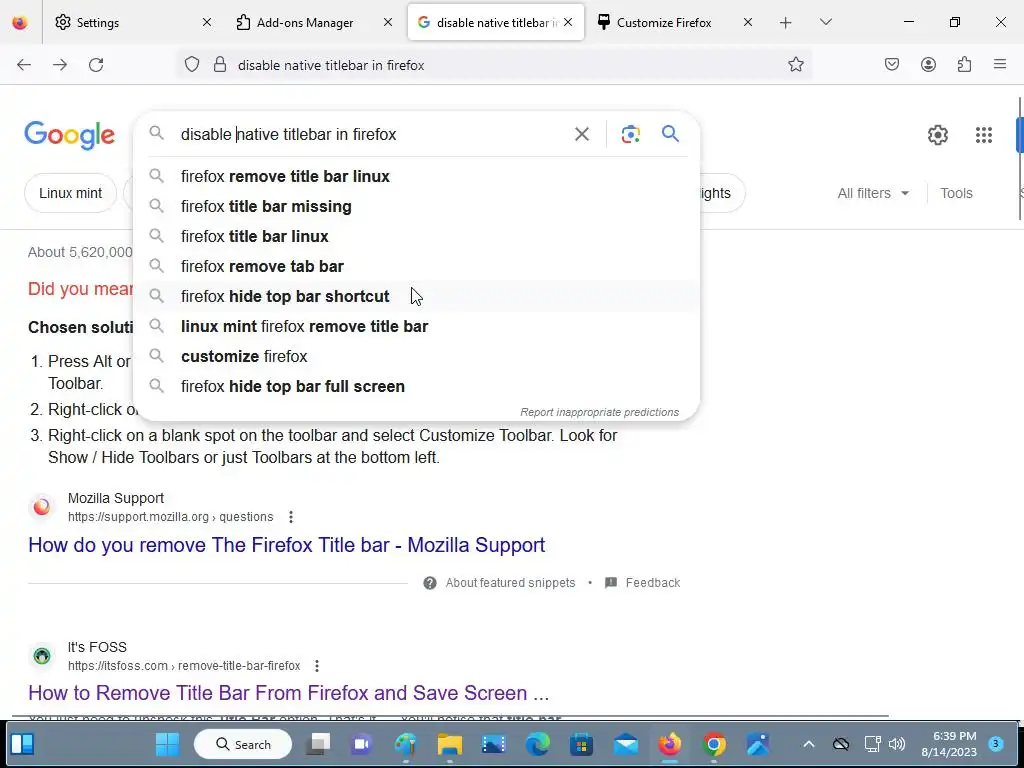
Task: Choose suggestion firefox remove tab bar
Action: (x=417, y=266)
